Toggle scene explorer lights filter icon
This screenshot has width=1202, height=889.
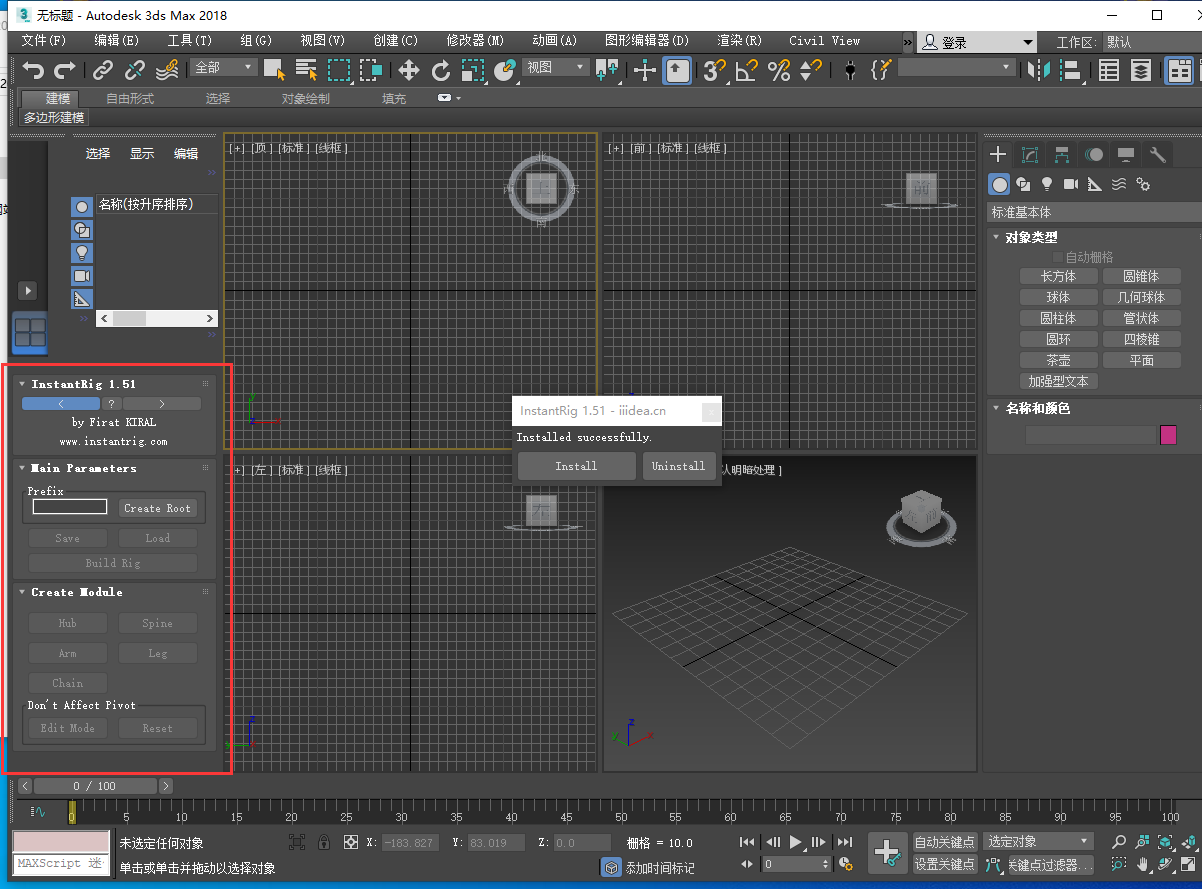click(x=82, y=252)
